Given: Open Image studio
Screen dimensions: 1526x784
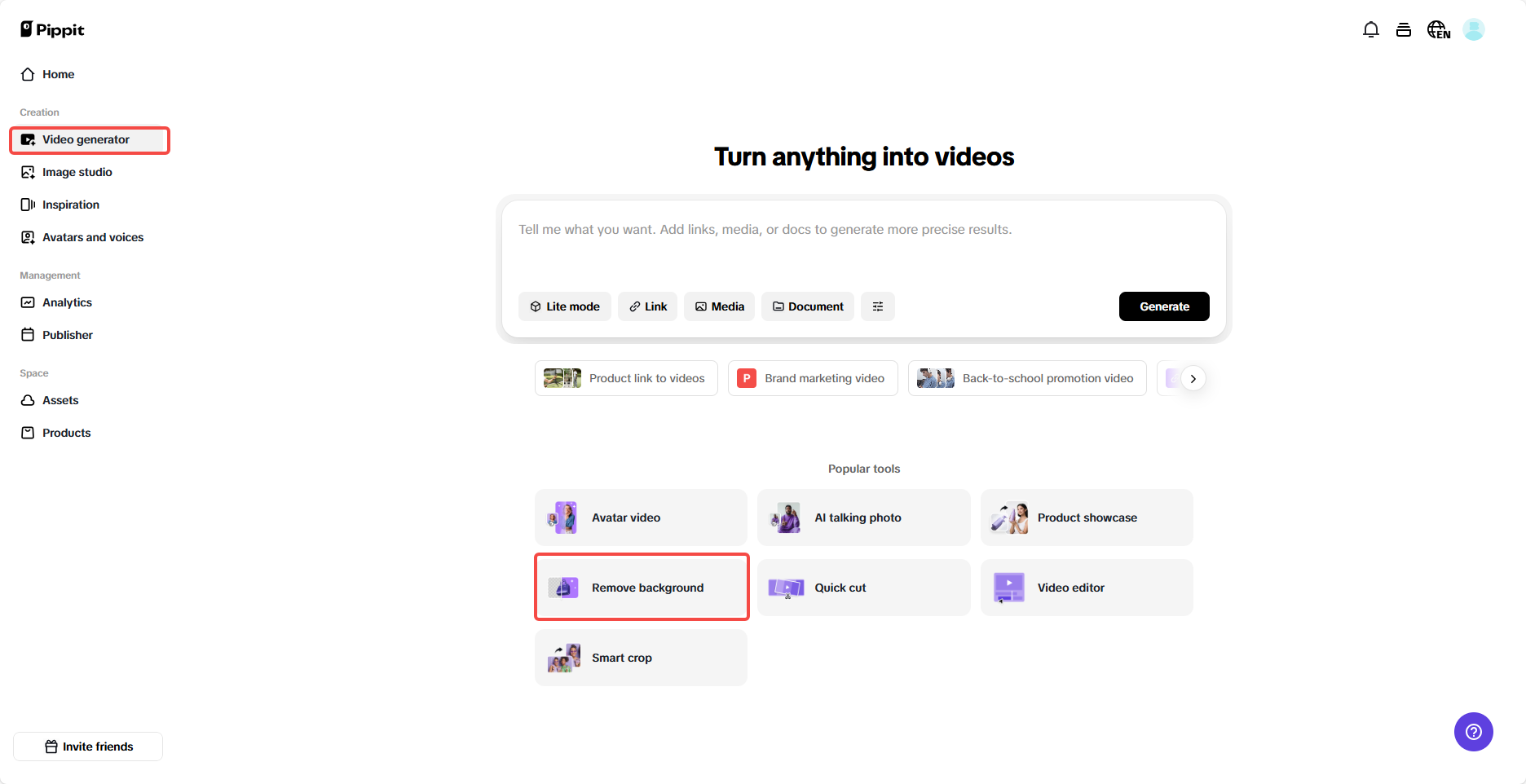Looking at the screenshot, I should click(89, 172).
